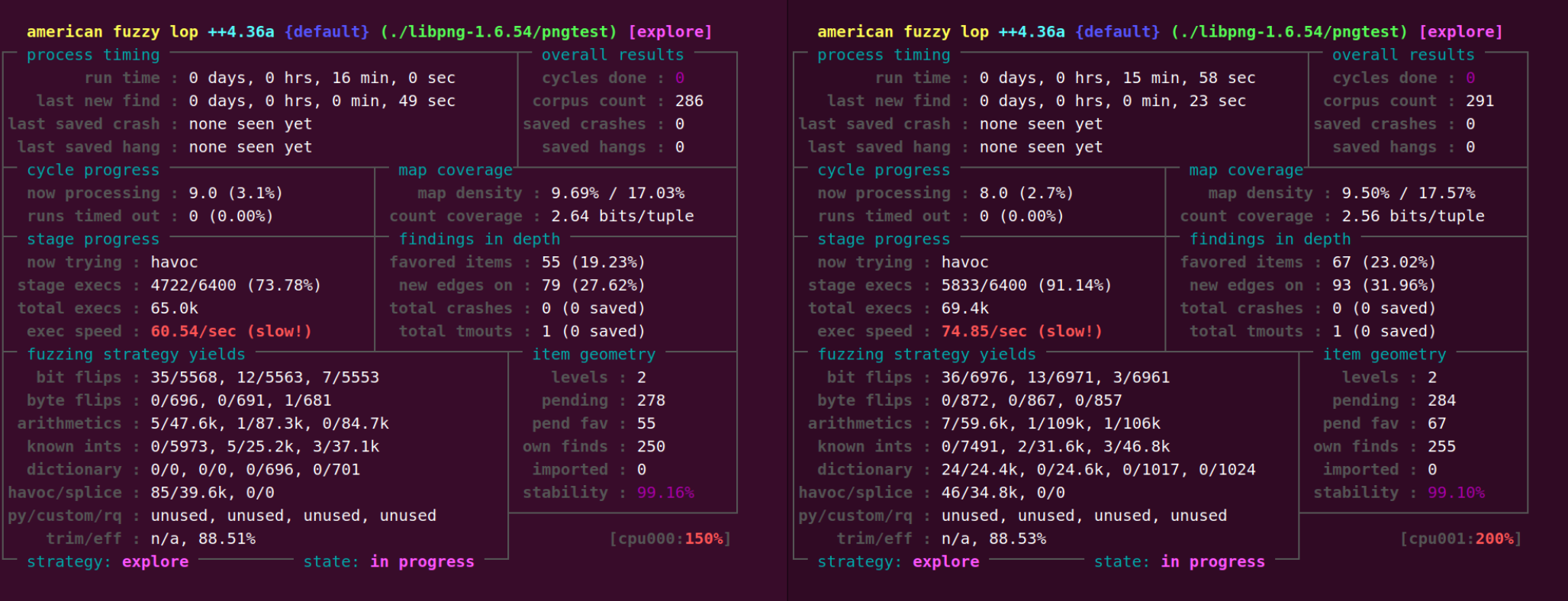The image size is (1568, 601).
Task: Select own finds 255
Action: pos(1441,446)
